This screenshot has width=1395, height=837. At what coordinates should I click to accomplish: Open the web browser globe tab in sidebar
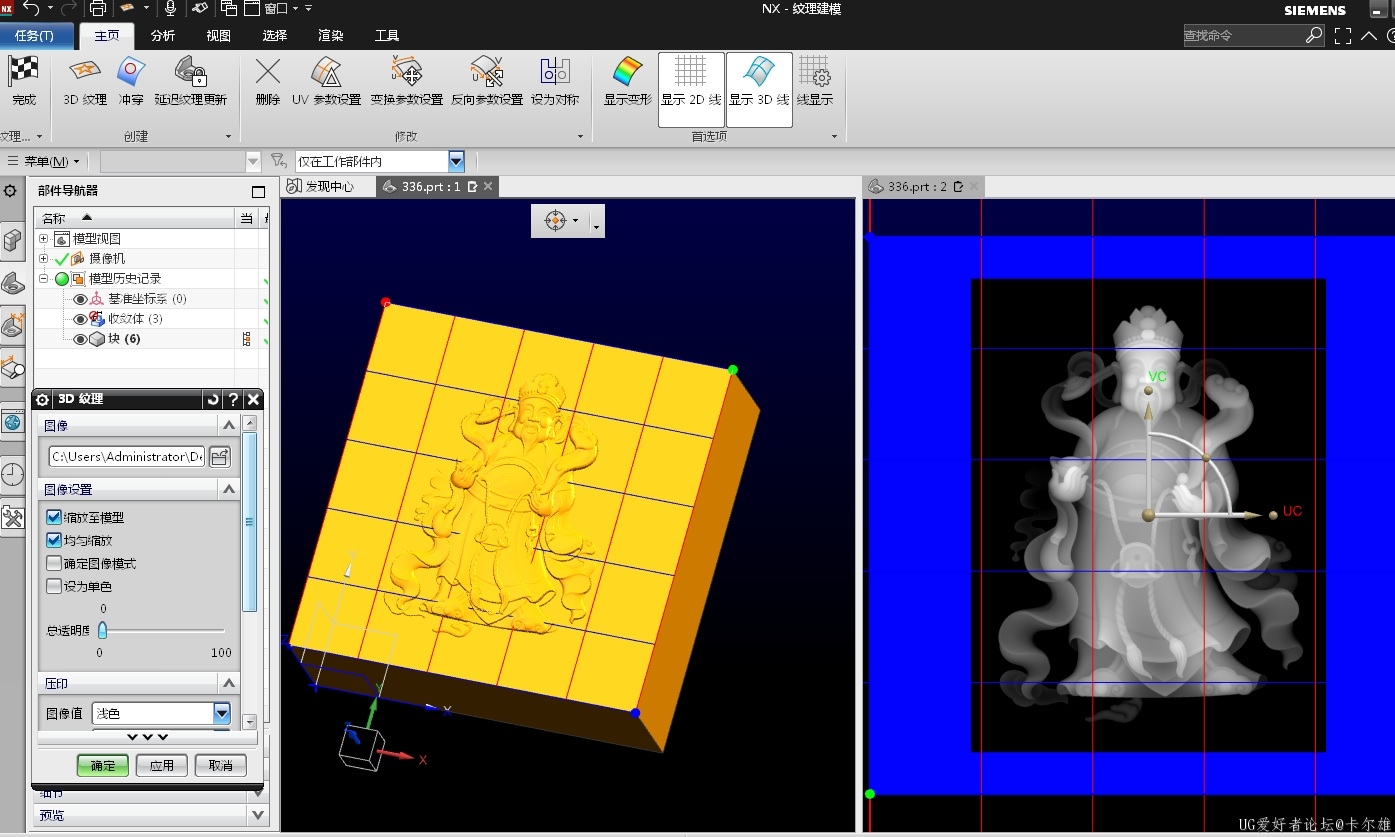[x=12, y=422]
